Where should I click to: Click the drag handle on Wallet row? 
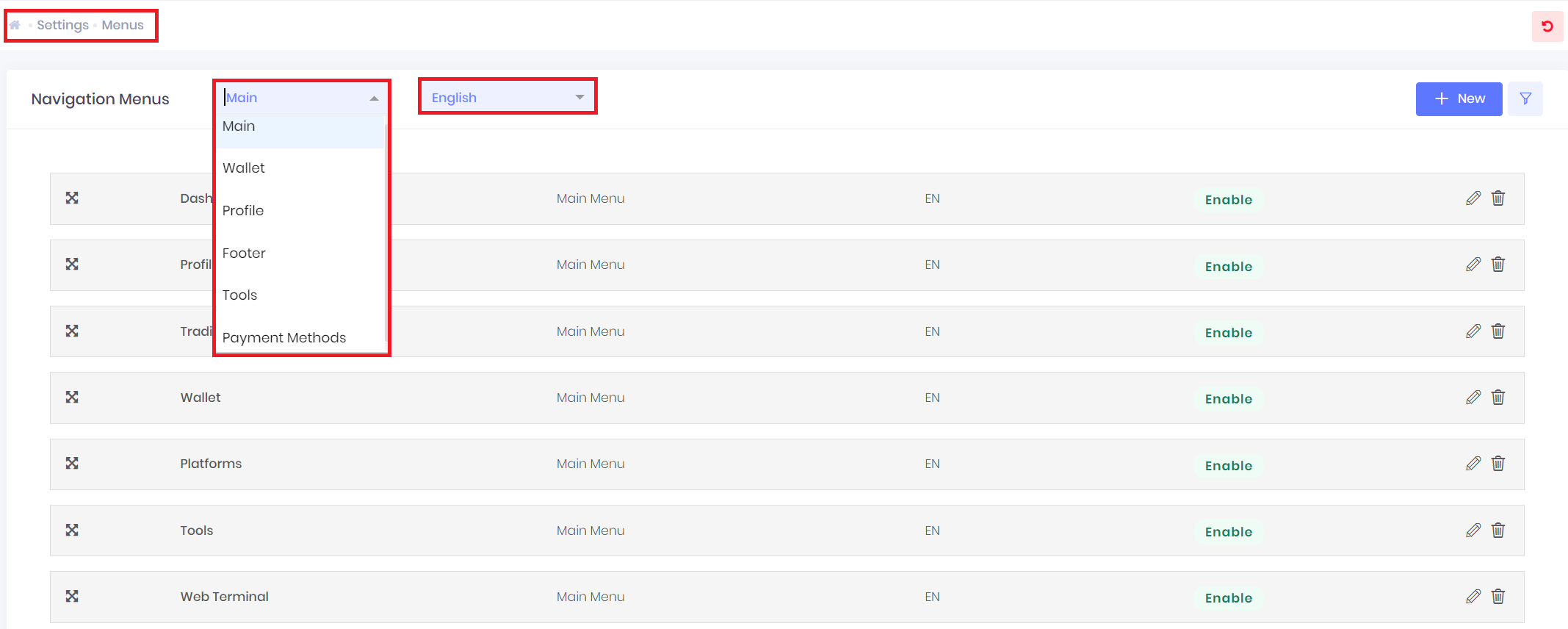coord(72,398)
